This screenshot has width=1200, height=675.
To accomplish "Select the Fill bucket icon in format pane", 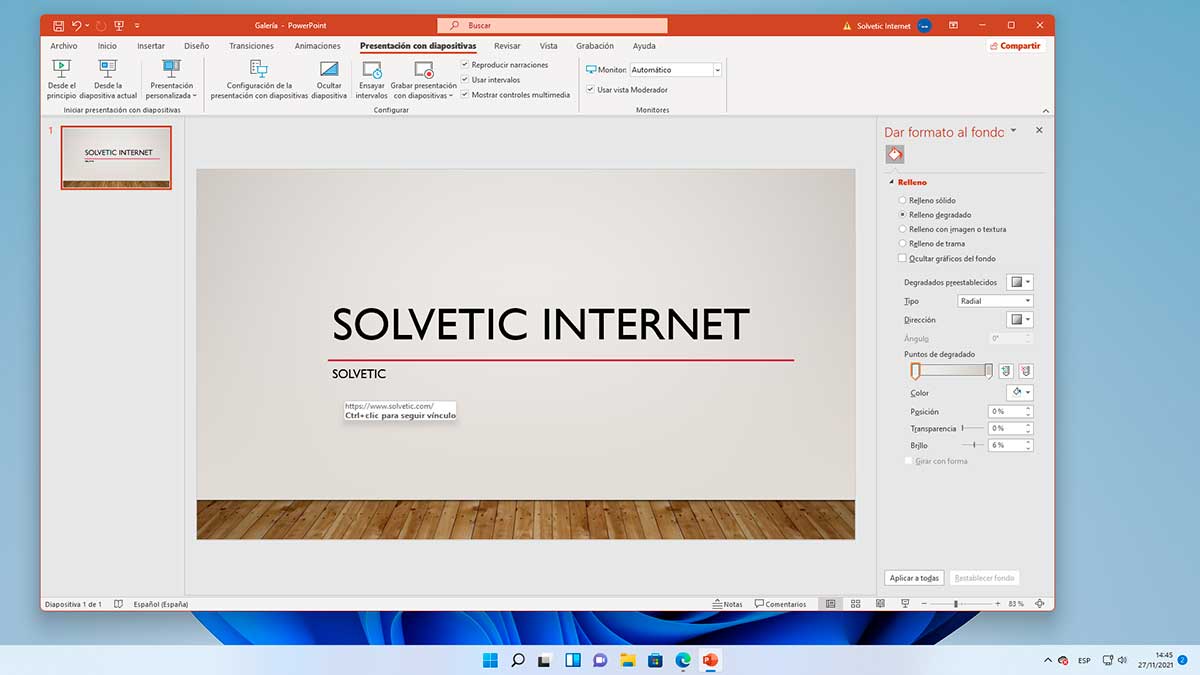I will 895,154.
